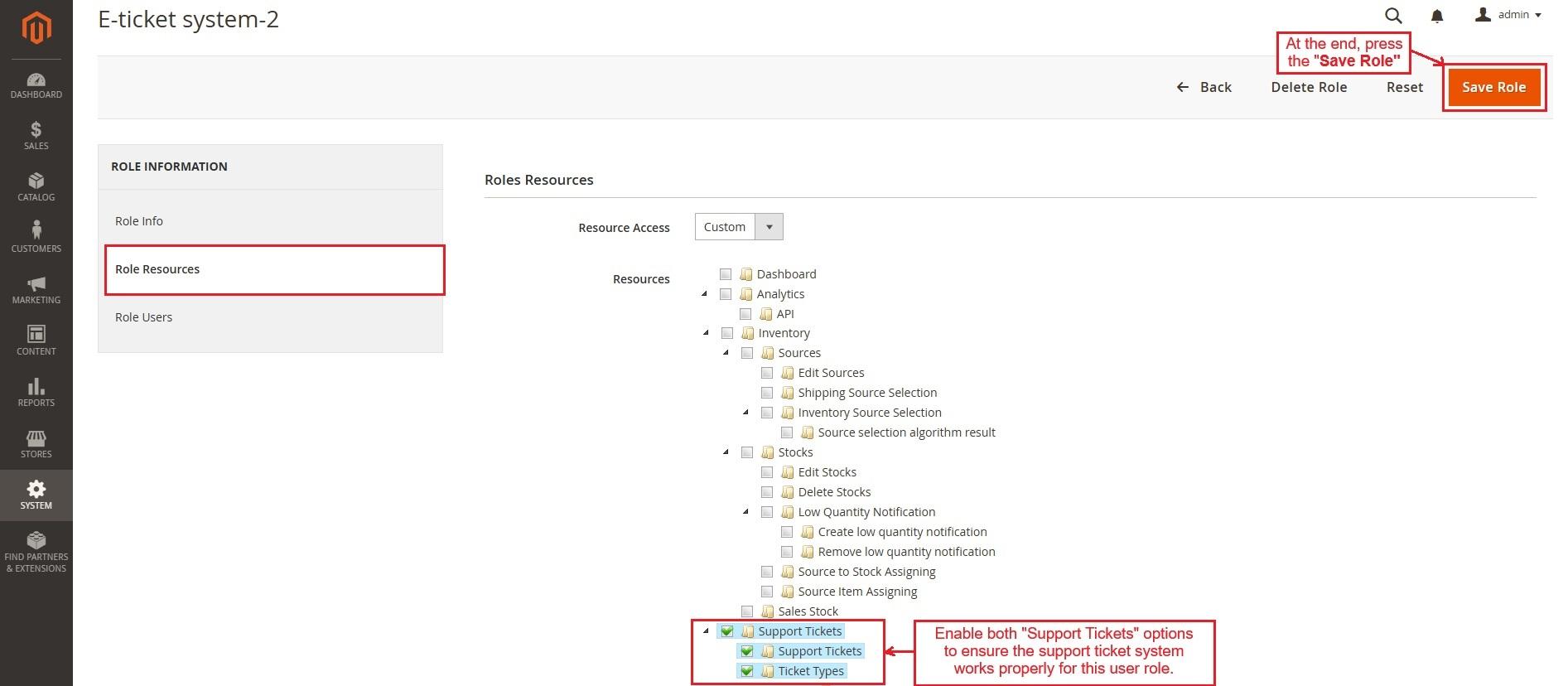Click the Delete Role button
The height and width of the screenshot is (686, 1568).
point(1309,88)
